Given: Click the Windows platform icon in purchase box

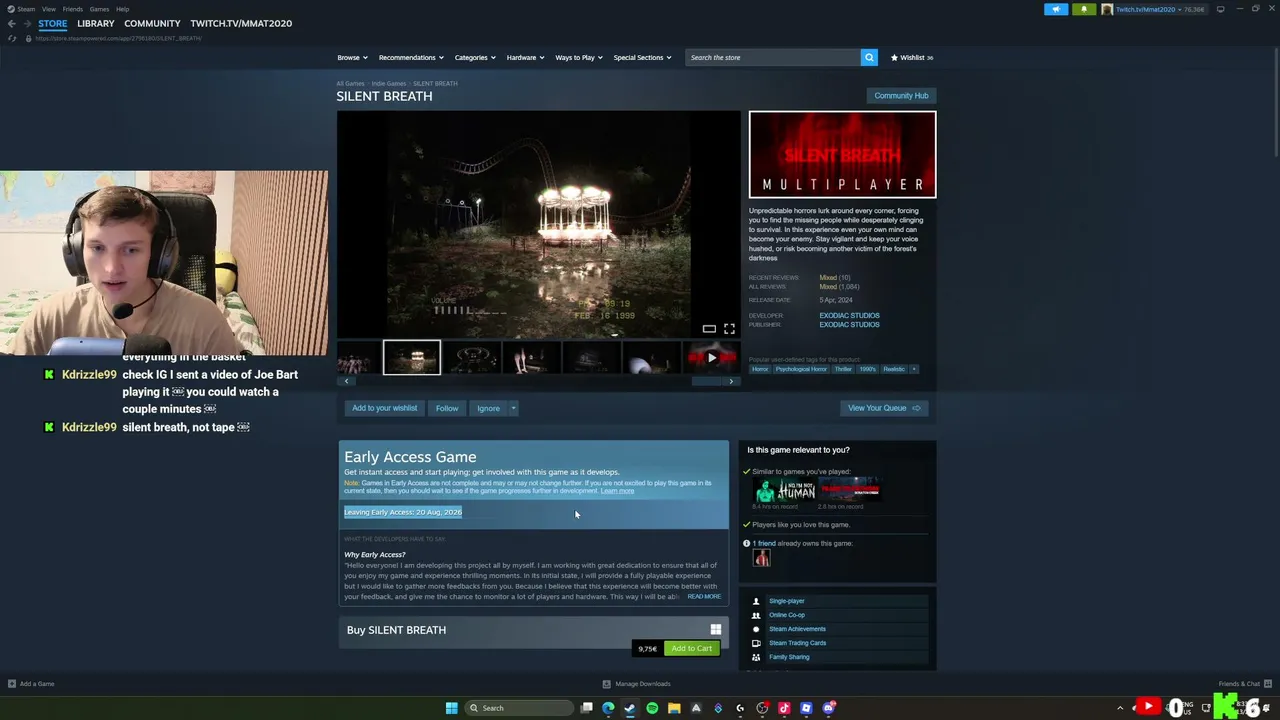Looking at the screenshot, I should click(715, 629).
